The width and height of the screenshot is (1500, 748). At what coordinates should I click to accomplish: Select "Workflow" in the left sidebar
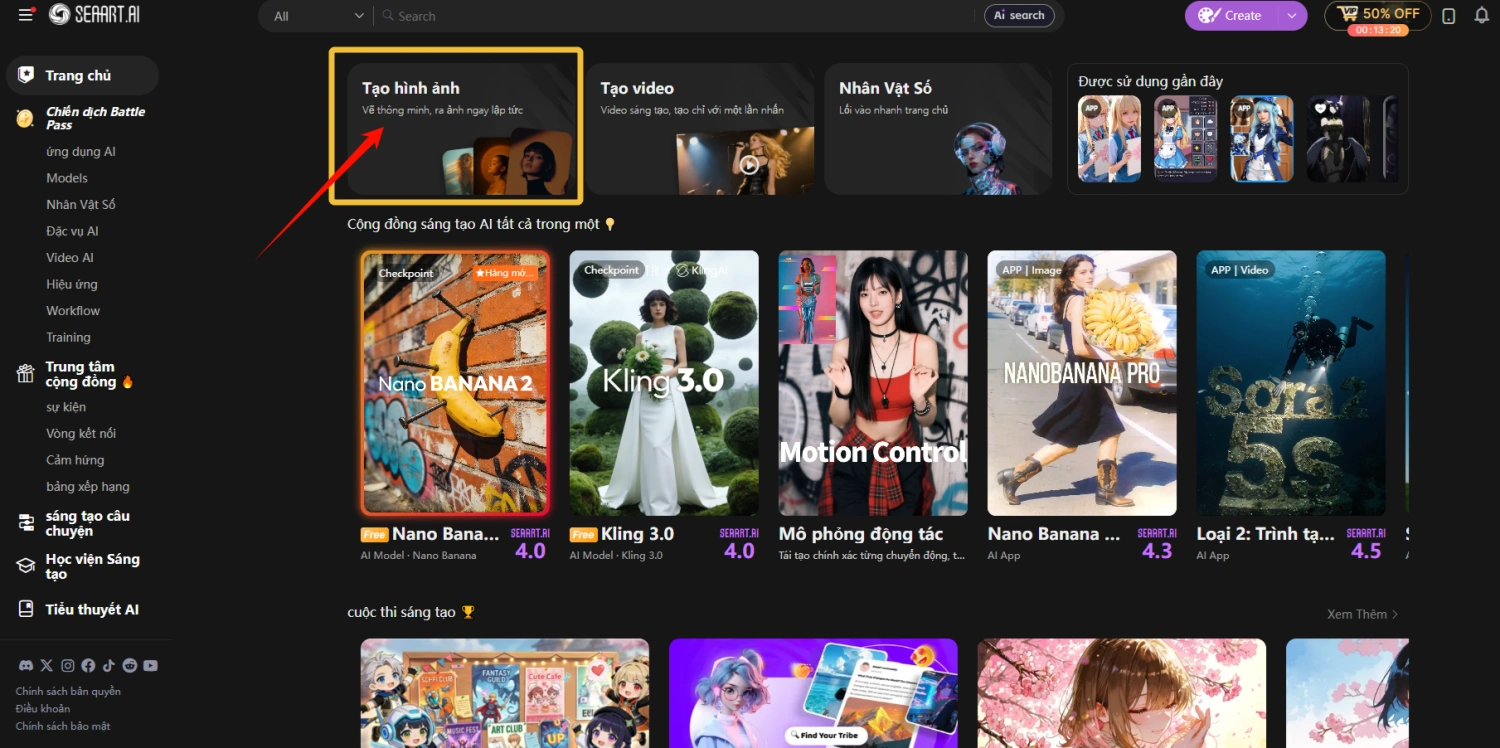[x=73, y=311]
